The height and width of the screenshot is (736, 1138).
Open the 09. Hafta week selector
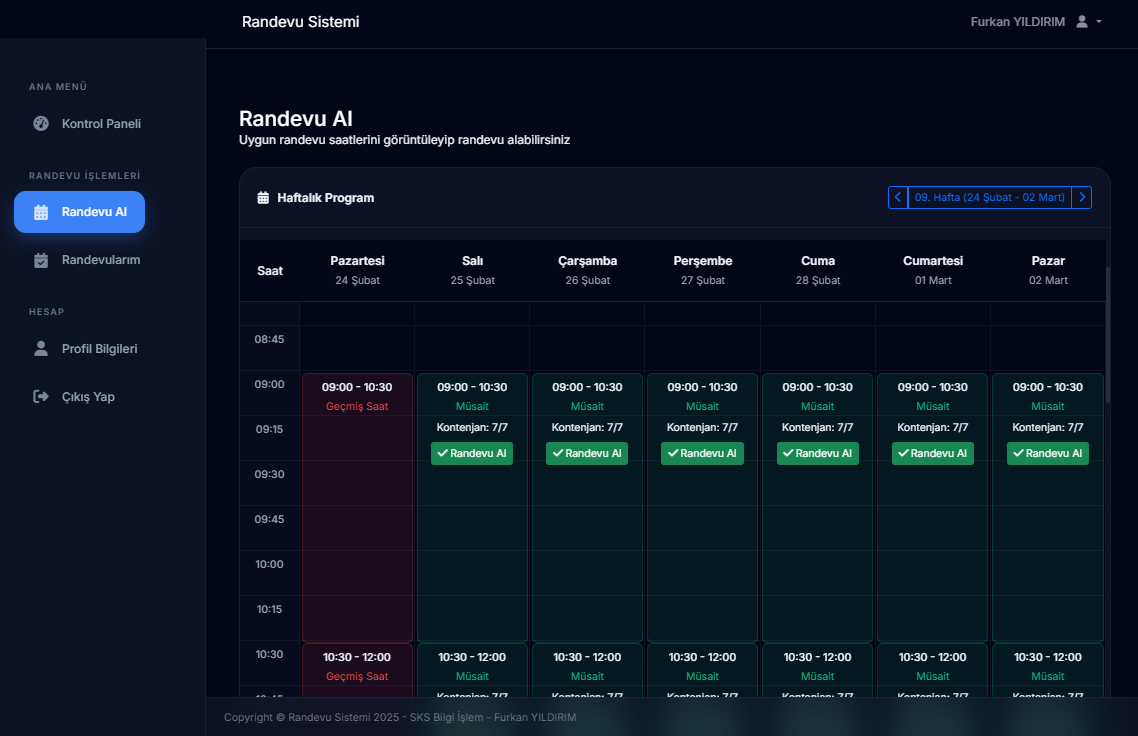[989, 197]
